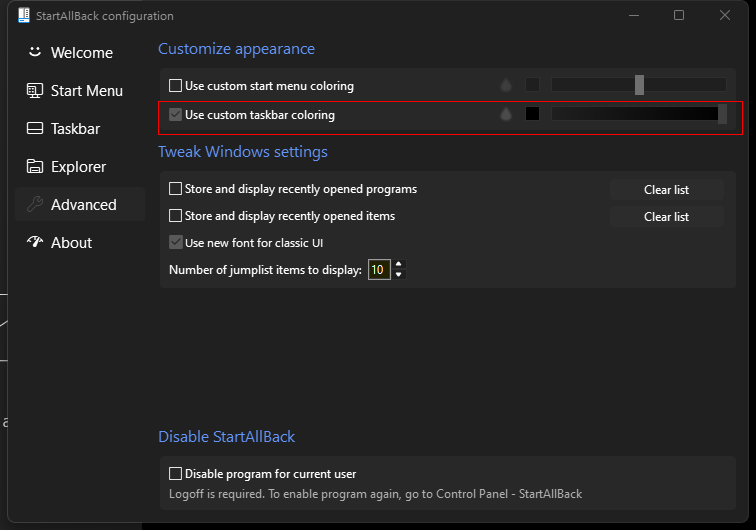
Task: Click the Disable StartAllBack heading
Action: pos(227,436)
